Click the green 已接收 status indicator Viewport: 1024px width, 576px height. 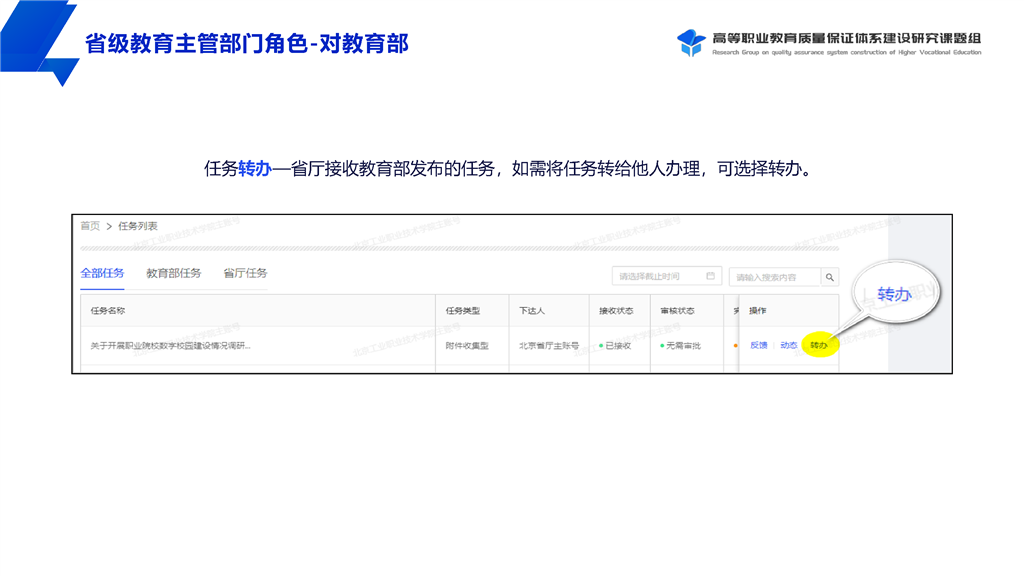pyautogui.click(x=615, y=345)
